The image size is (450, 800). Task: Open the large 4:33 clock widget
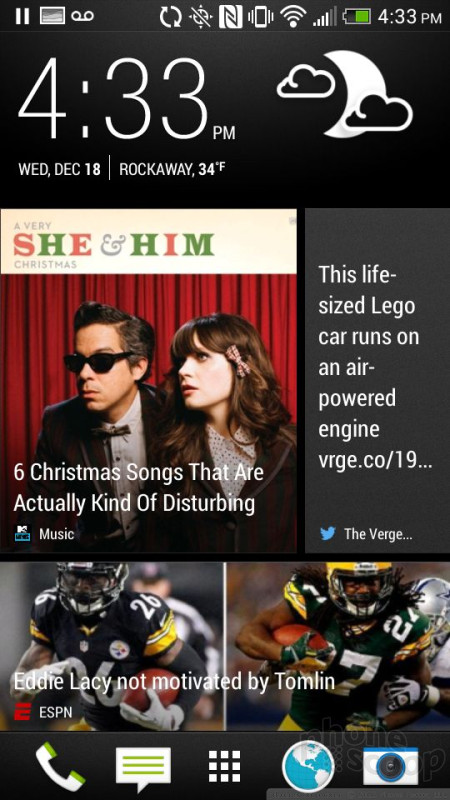coord(127,97)
